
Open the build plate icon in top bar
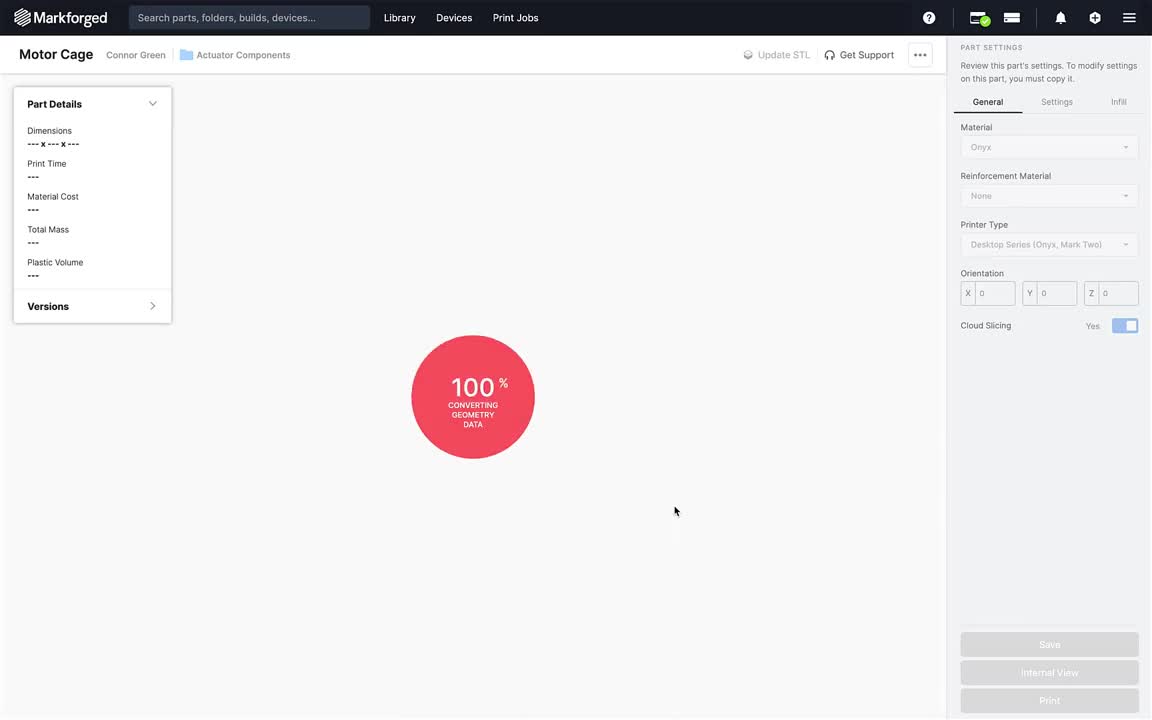click(x=1012, y=18)
